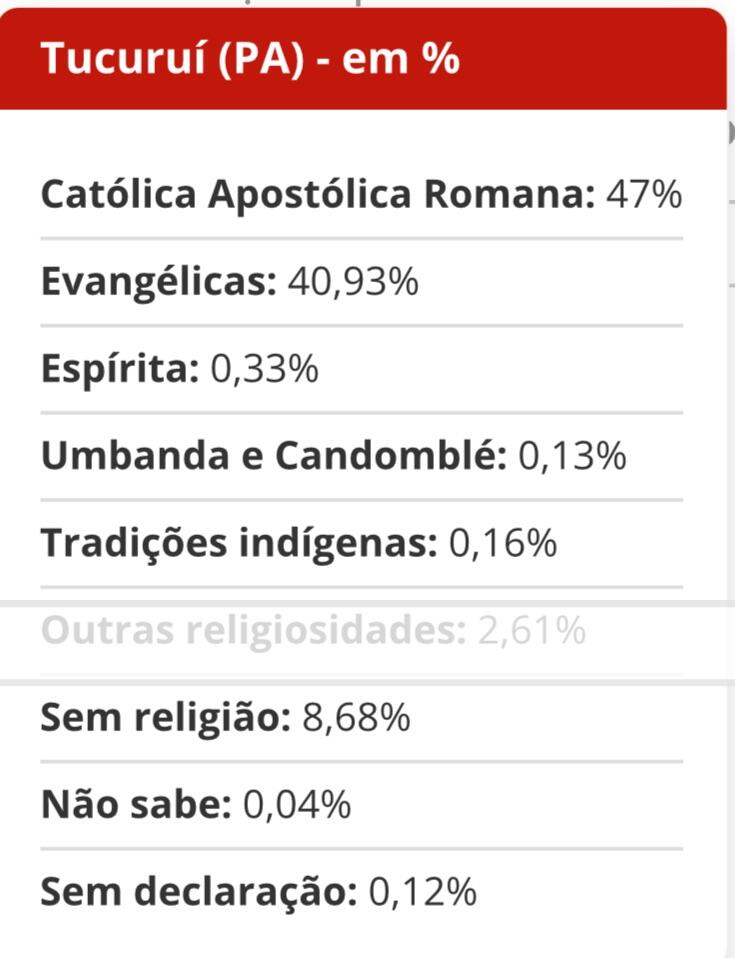Select the Umbanda e Candomblé label
The width and height of the screenshot is (735, 958).
coord(274,456)
